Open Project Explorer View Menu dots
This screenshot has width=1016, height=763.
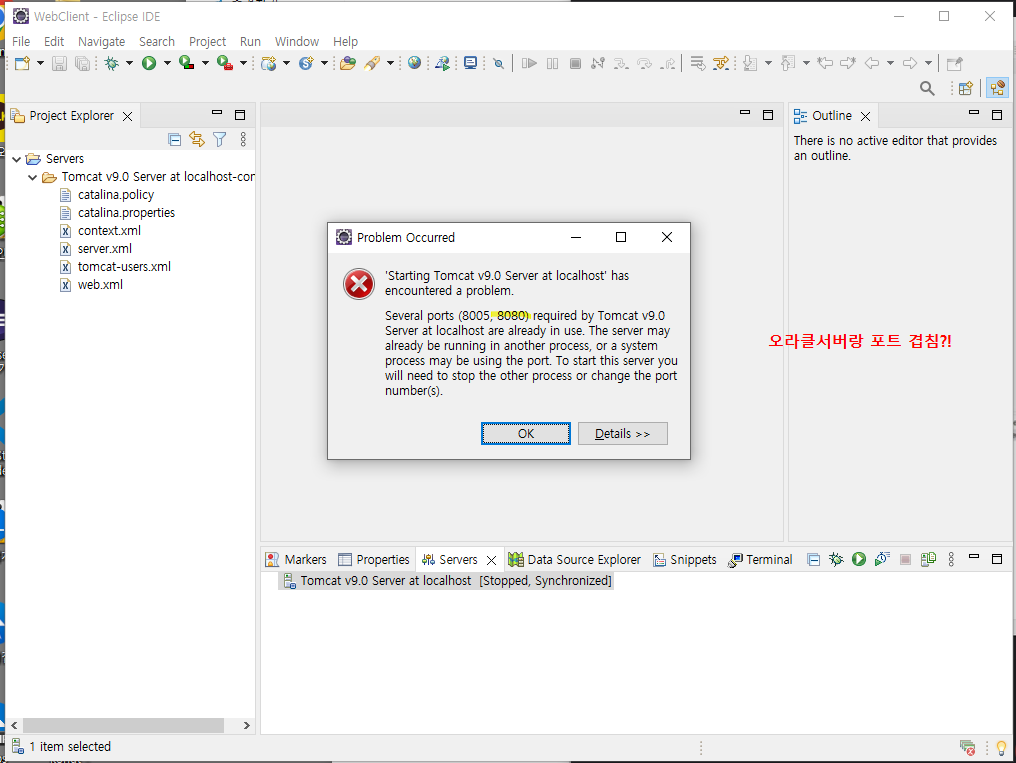(x=243, y=139)
